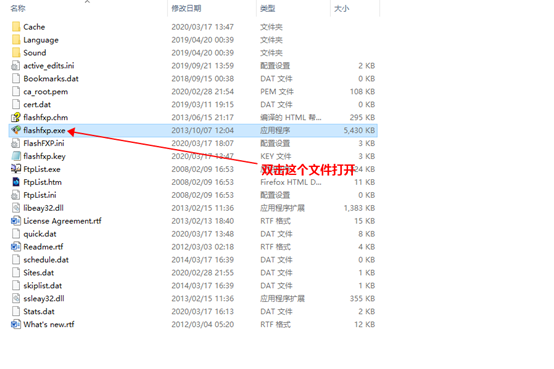Click the FlashFXP.ini file icon

(x=16, y=143)
